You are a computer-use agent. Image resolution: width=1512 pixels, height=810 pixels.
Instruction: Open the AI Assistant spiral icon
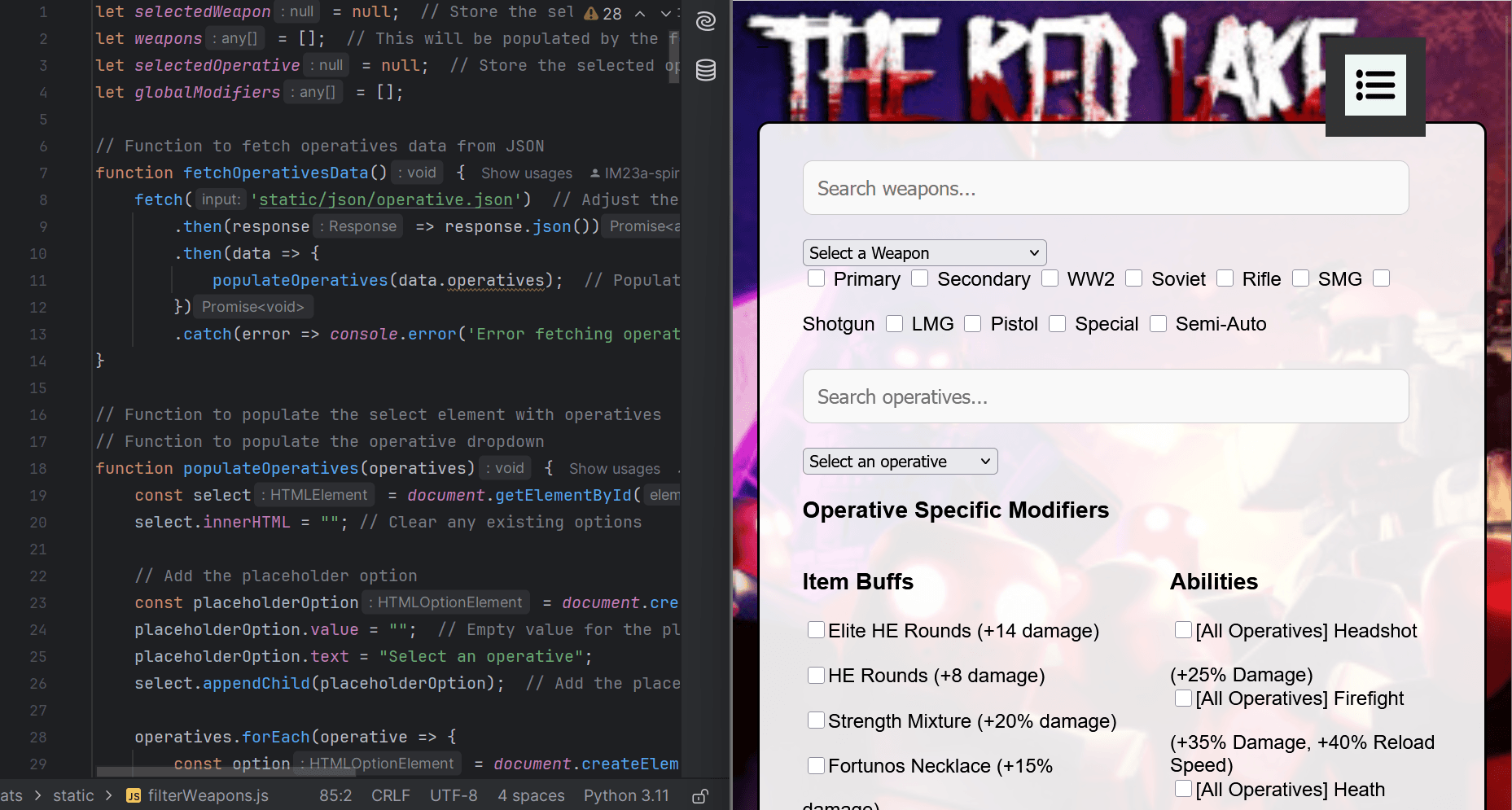(706, 21)
